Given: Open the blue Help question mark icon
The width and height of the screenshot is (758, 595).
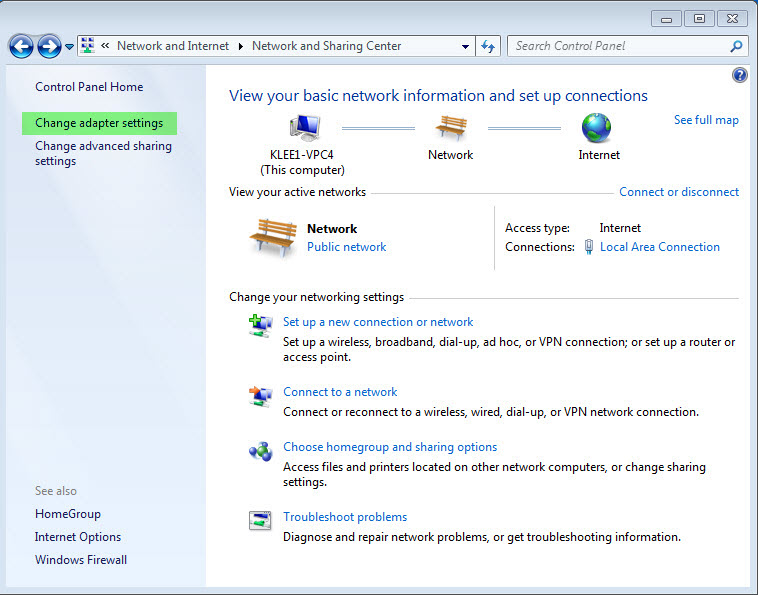Looking at the screenshot, I should tap(740, 75).
